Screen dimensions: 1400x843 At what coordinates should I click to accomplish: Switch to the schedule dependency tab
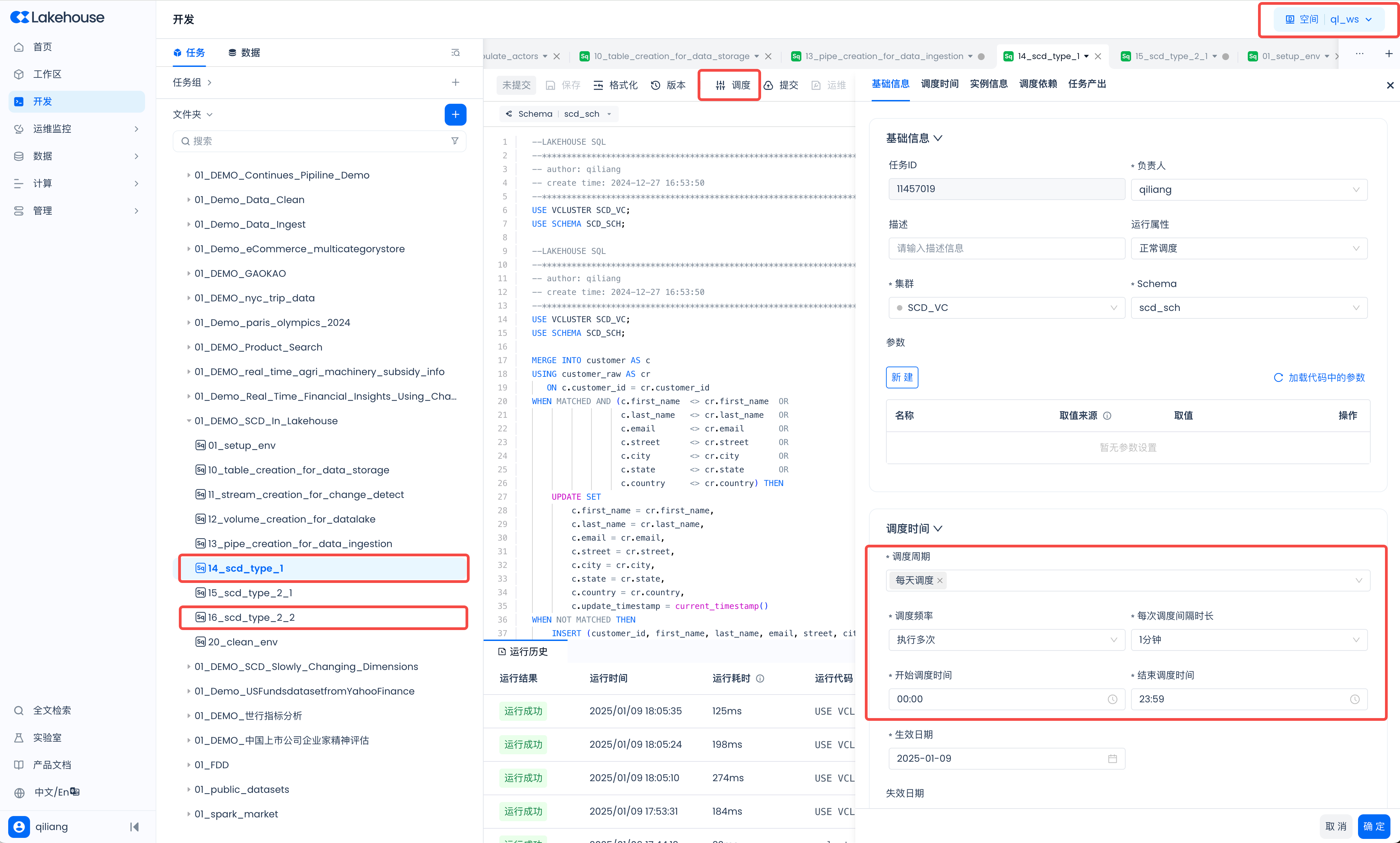click(x=1038, y=84)
